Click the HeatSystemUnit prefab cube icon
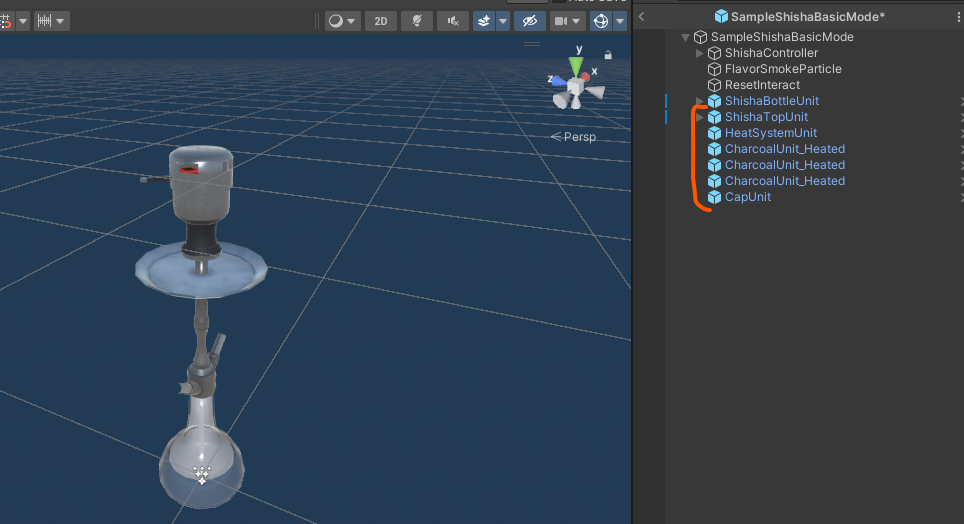The image size is (964, 524). 714,133
